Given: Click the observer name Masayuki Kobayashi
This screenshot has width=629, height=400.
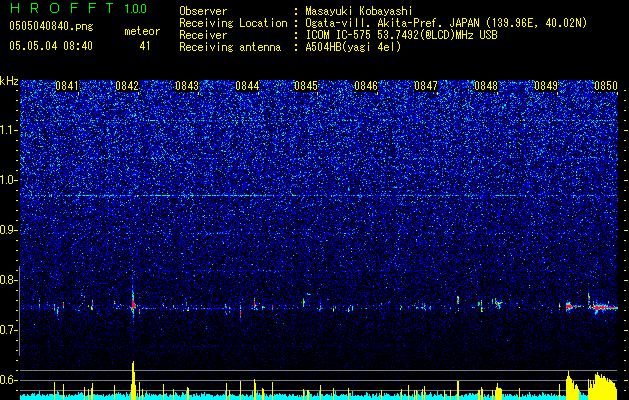Looking at the screenshot, I should pos(359,11).
